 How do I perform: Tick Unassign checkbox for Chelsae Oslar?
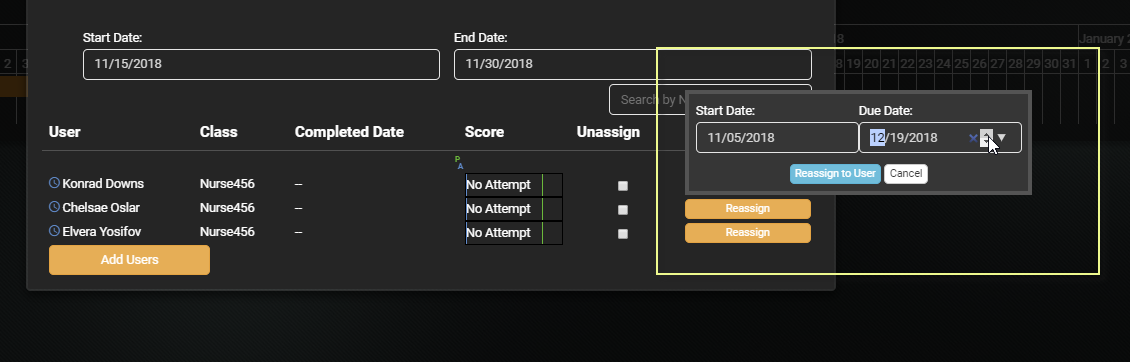(623, 210)
